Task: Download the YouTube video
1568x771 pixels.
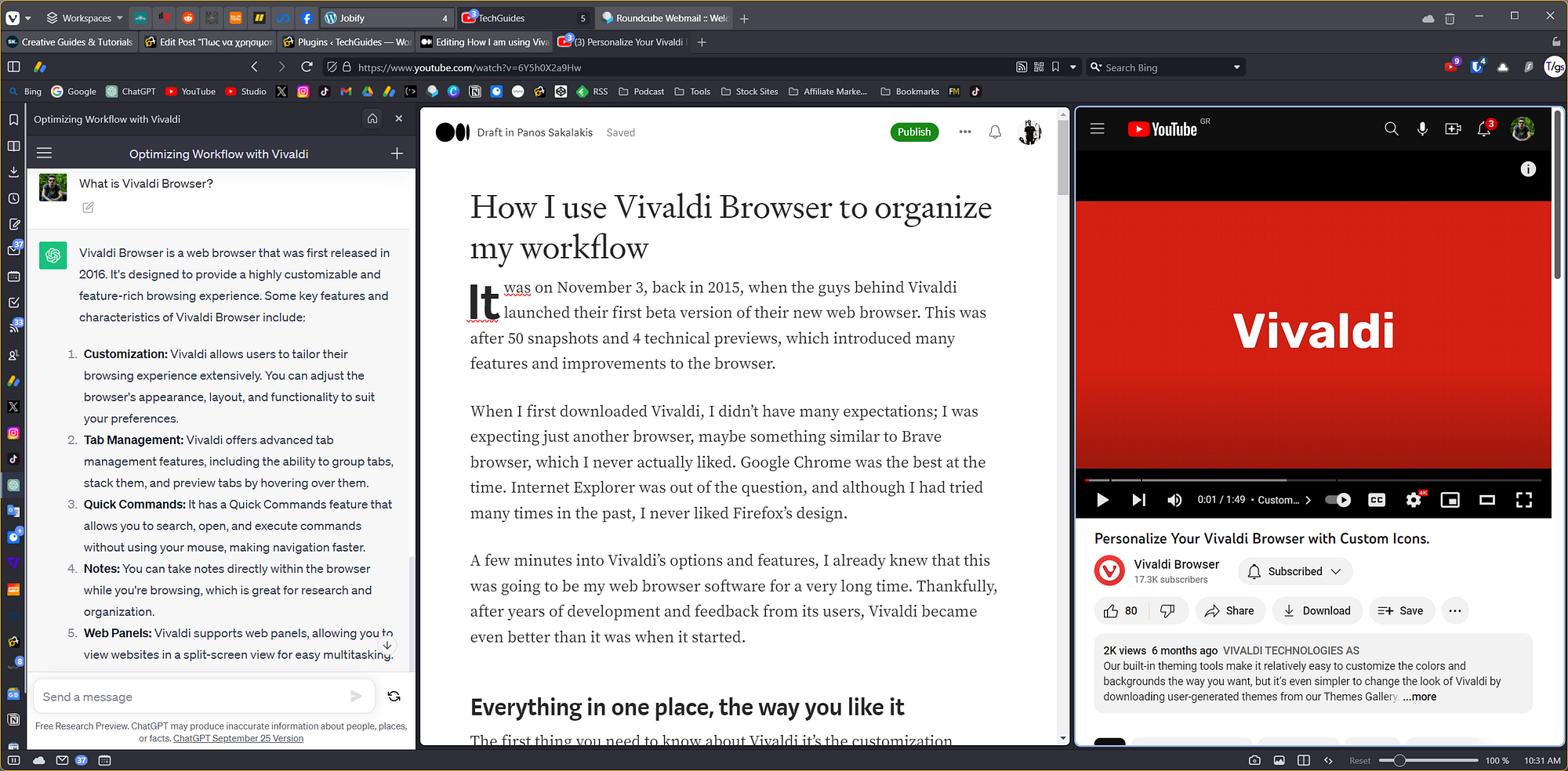Action: [1317, 610]
